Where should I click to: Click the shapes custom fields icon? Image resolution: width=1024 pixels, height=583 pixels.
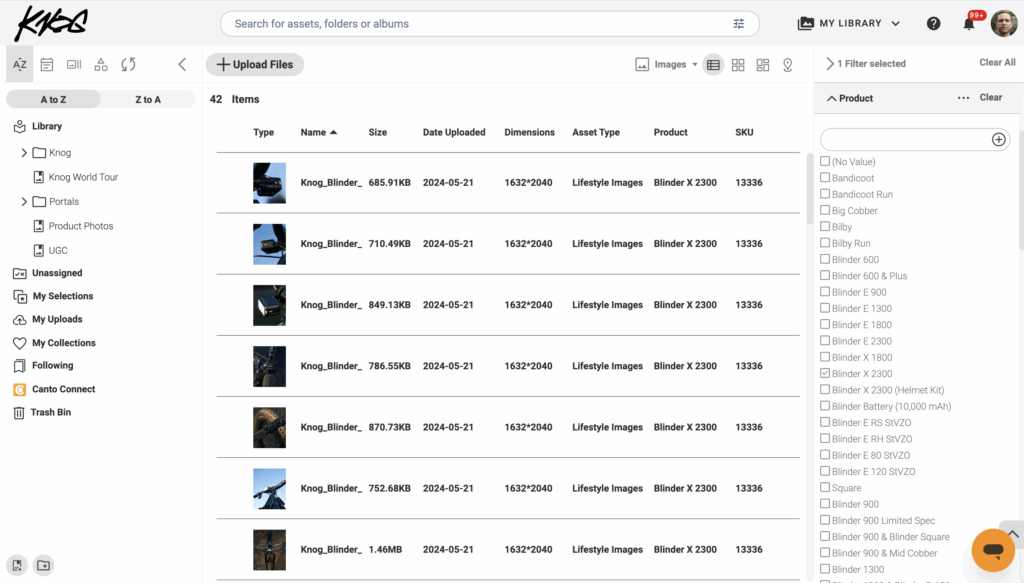(100, 63)
